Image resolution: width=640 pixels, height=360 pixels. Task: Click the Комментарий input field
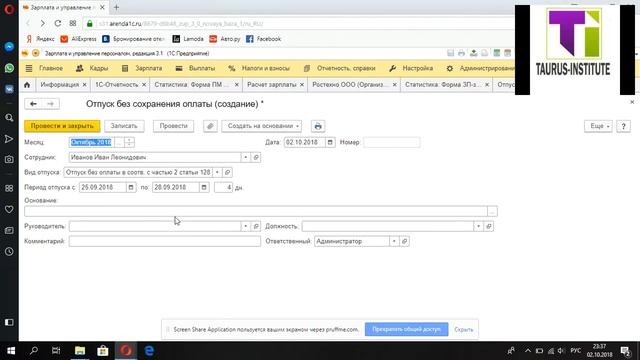click(x=164, y=241)
